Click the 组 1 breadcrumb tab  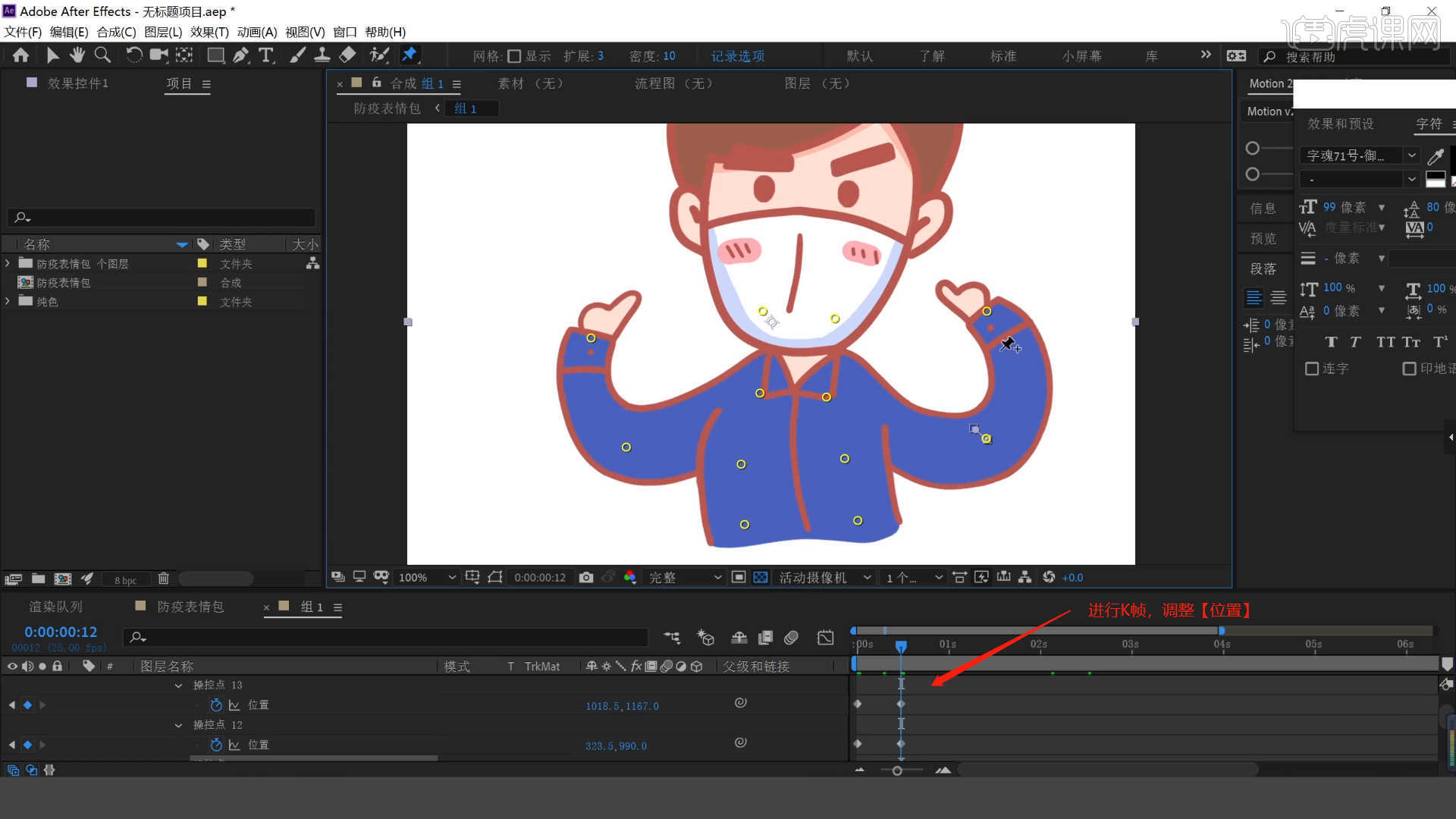465,108
